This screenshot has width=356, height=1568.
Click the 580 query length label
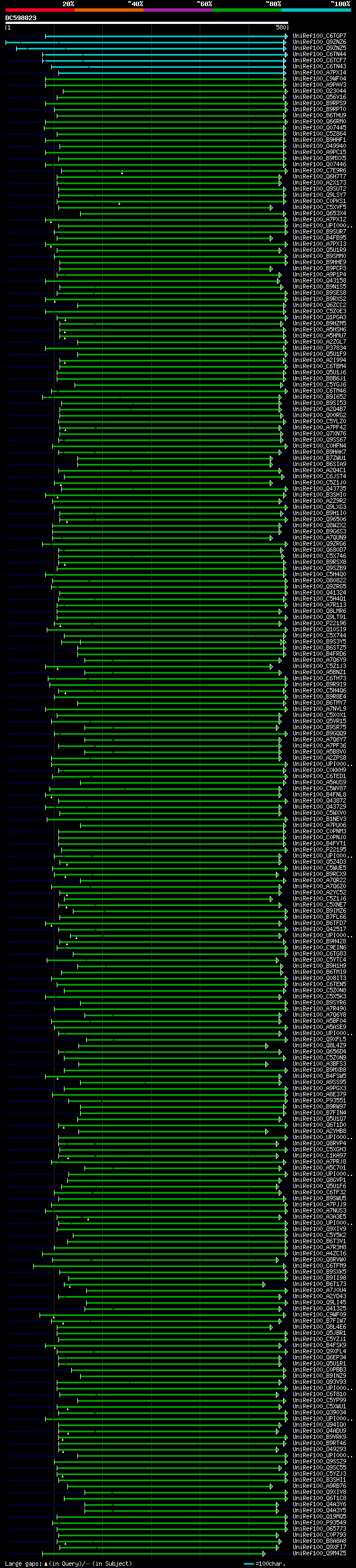click(x=280, y=27)
